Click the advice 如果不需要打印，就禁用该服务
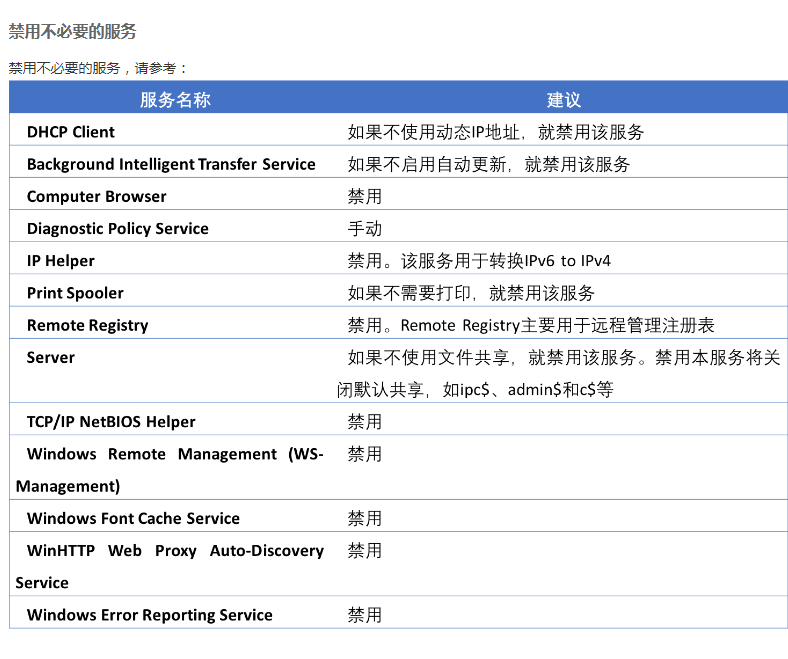 [x=471, y=293]
